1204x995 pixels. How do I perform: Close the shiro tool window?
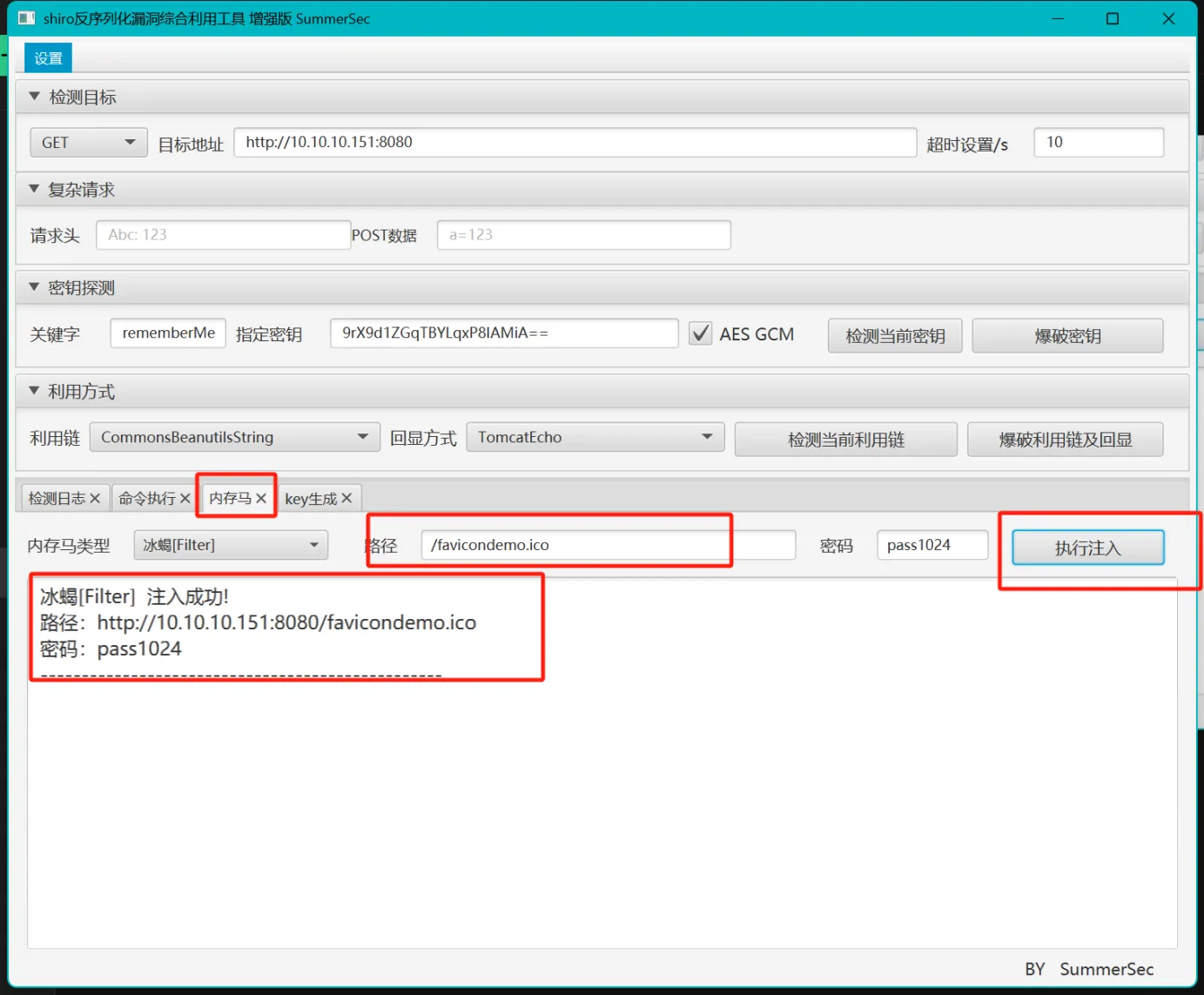pos(1168,18)
